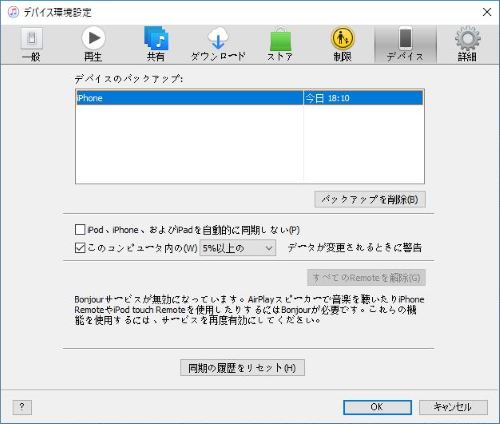This screenshot has height=424, width=500.
Task: Click the 同期の履歴をリセット button
Action: click(242, 368)
